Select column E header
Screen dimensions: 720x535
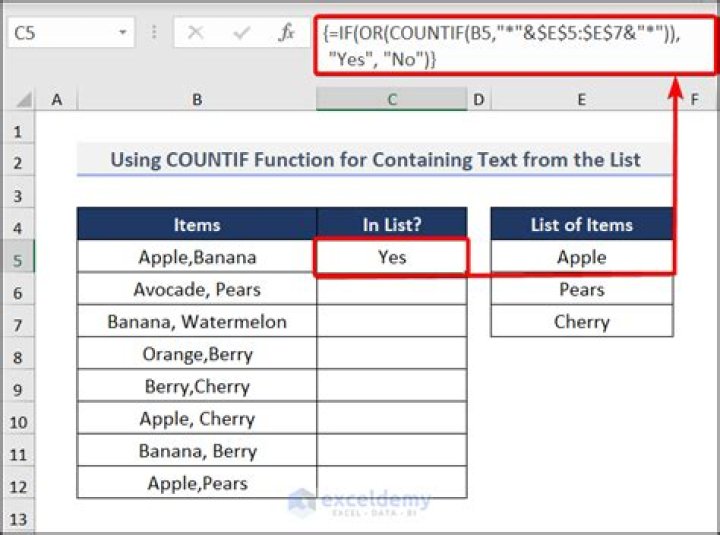pyautogui.click(x=581, y=99)
